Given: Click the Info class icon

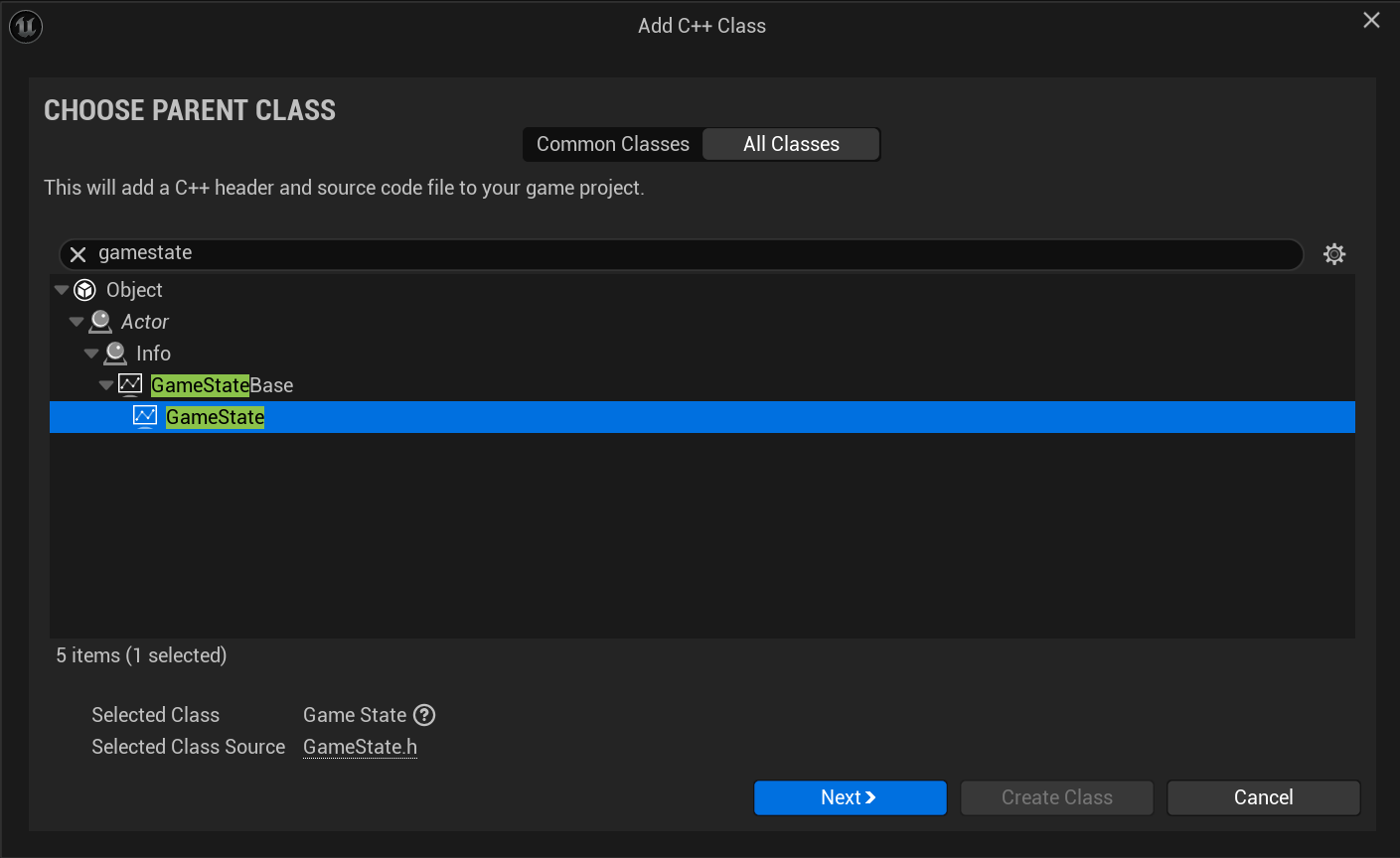Looking at the screenshot, I should pos(115,354).
